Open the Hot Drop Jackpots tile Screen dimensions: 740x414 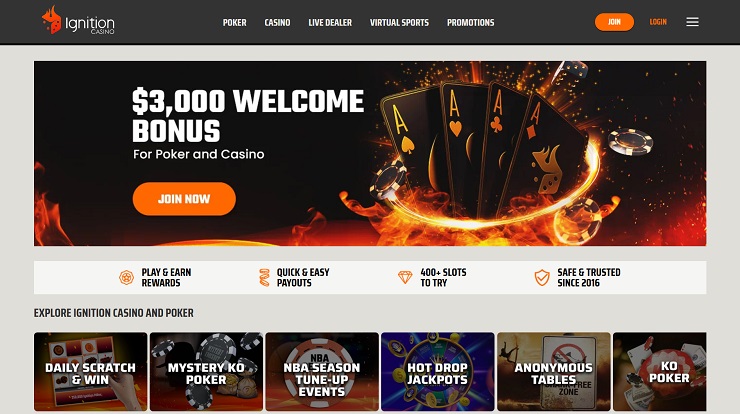437,372
